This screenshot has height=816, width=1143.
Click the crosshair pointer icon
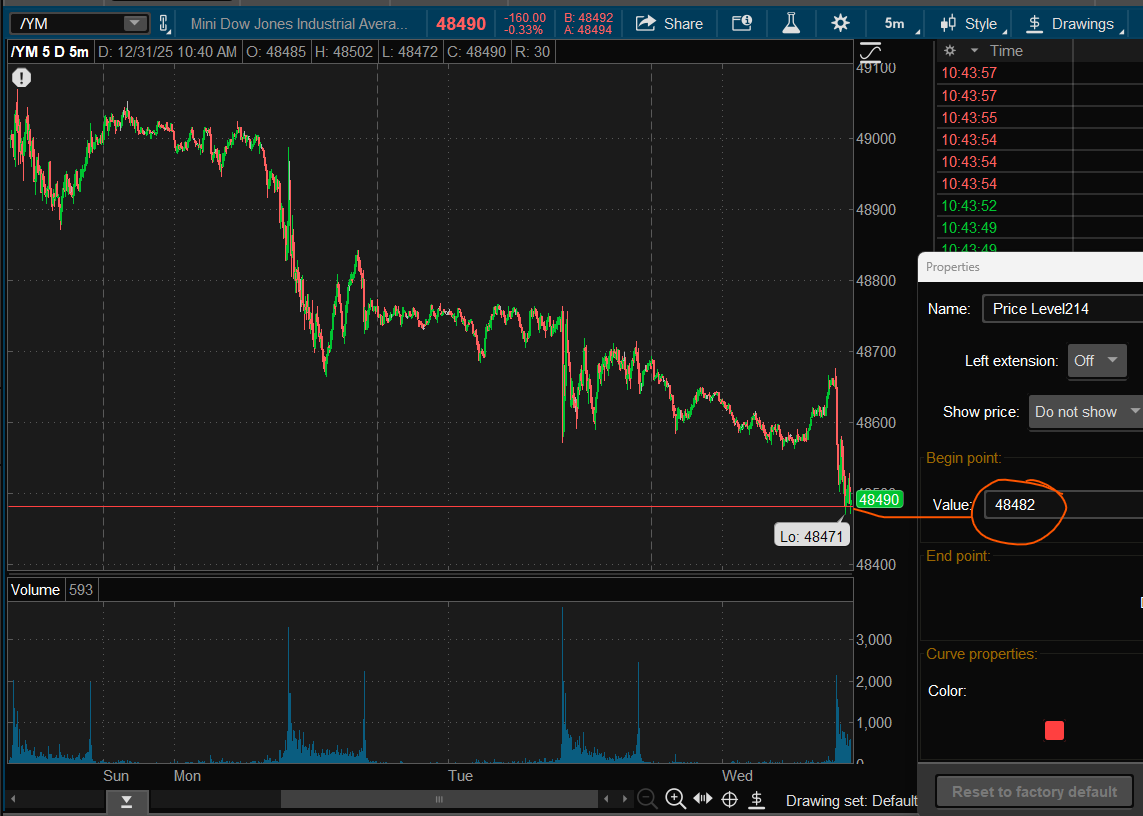tap(730, 799)
